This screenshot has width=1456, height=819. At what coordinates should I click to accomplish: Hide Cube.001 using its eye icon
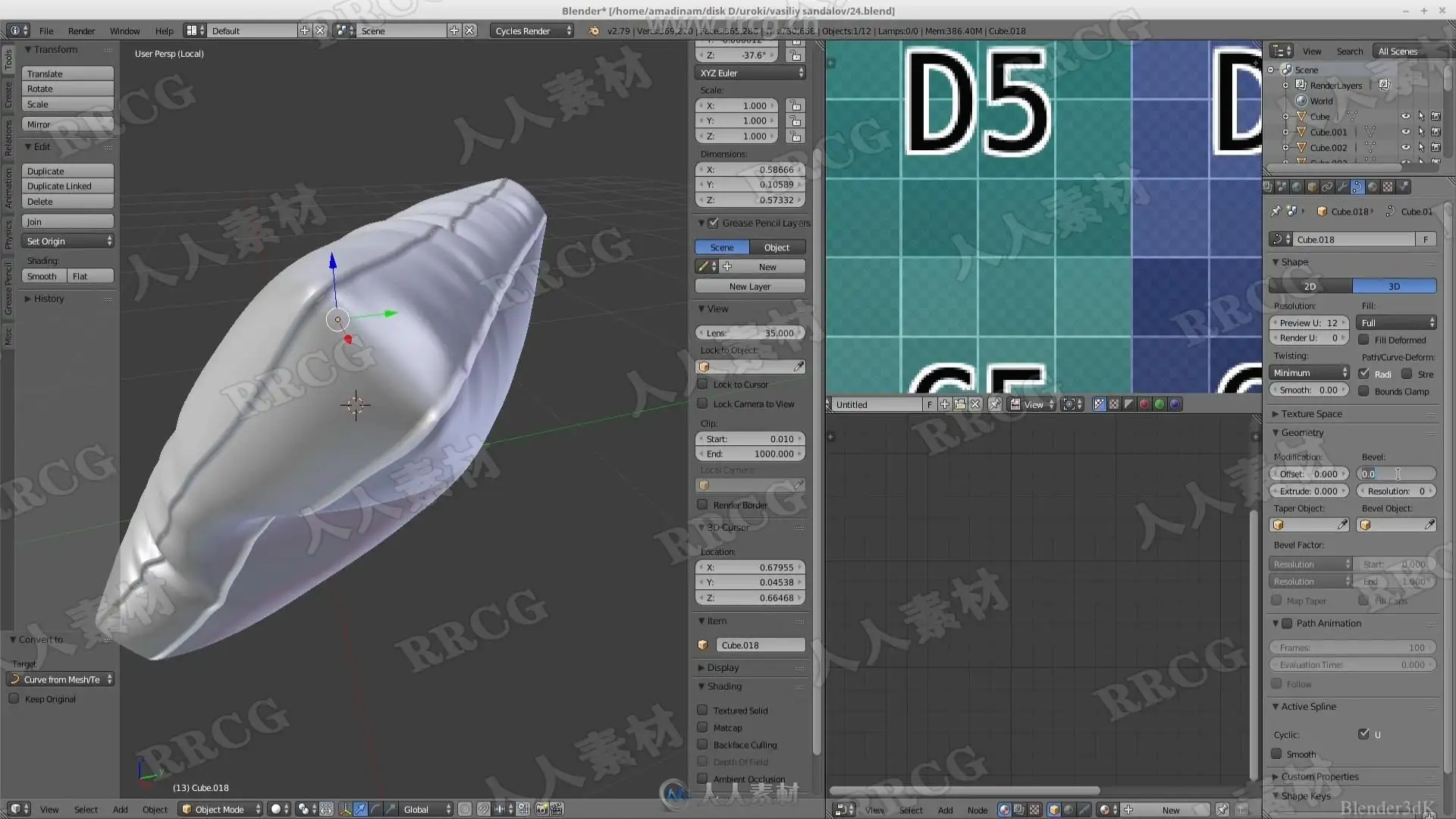click(x=1405, y=132)
